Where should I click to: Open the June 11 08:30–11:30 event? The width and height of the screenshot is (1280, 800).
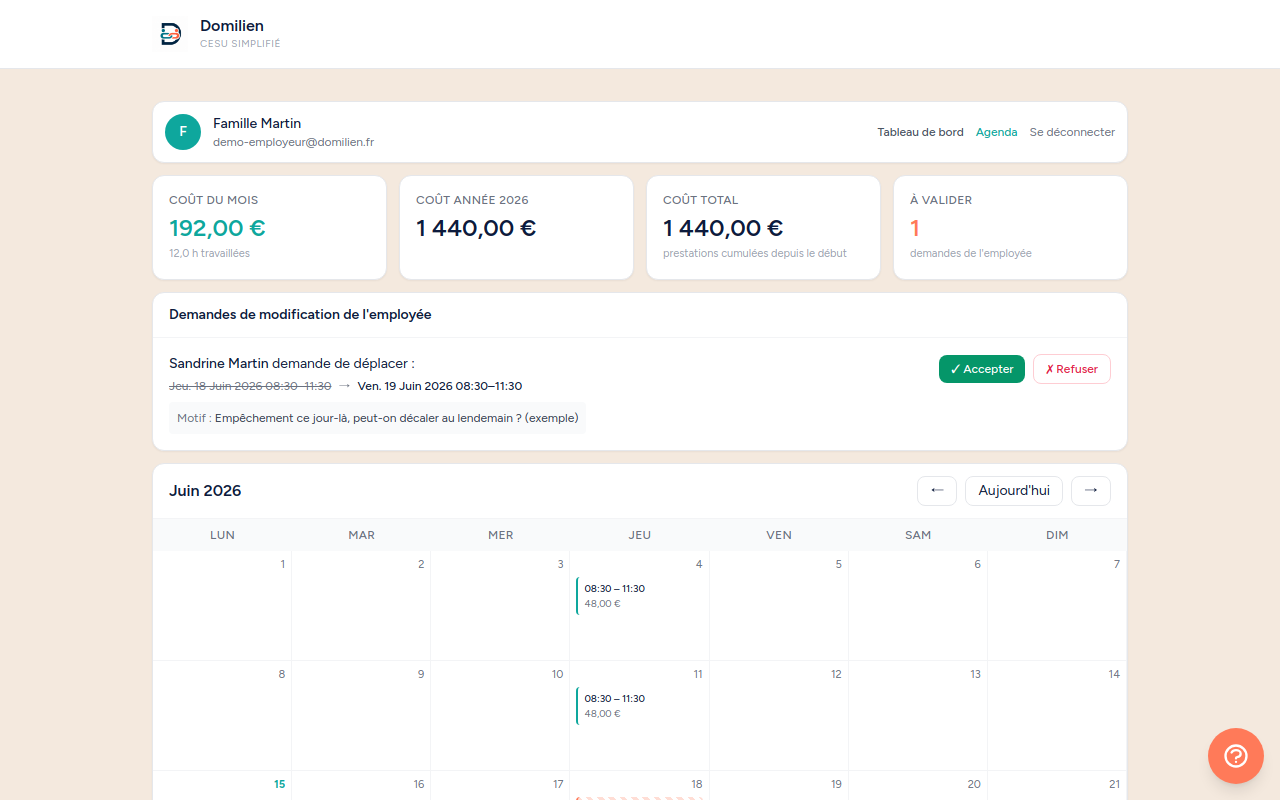tap(639, 706)
